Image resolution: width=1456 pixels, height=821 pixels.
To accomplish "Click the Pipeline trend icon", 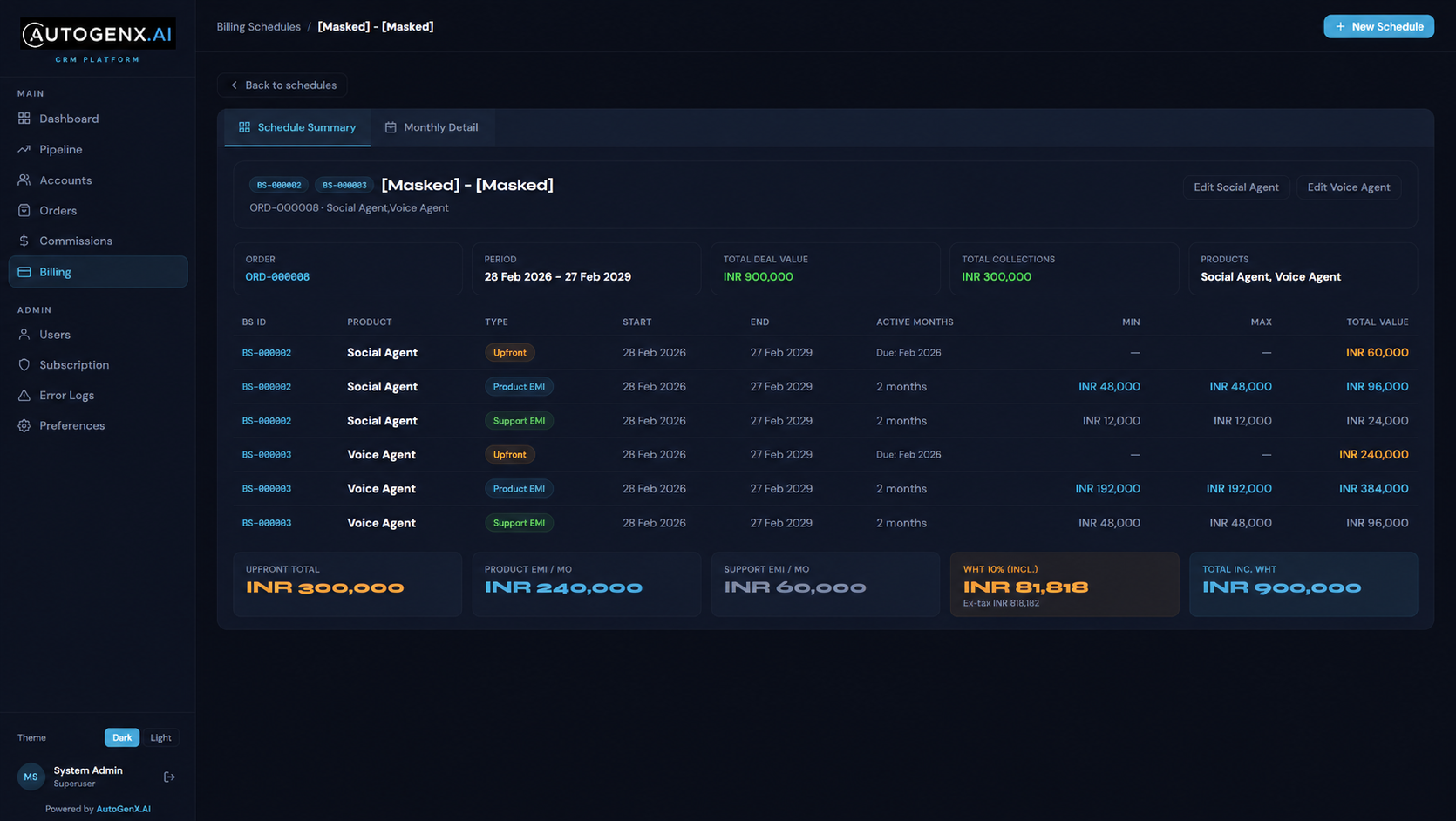I will [24, 149].
